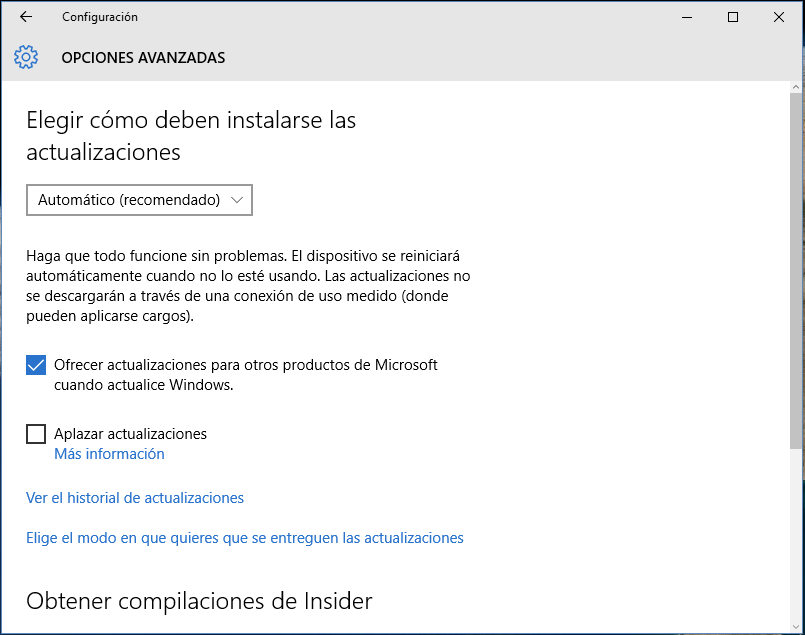
Task: Open the Automático (recomendado) dropdown
Action: [x=139, y=200]
